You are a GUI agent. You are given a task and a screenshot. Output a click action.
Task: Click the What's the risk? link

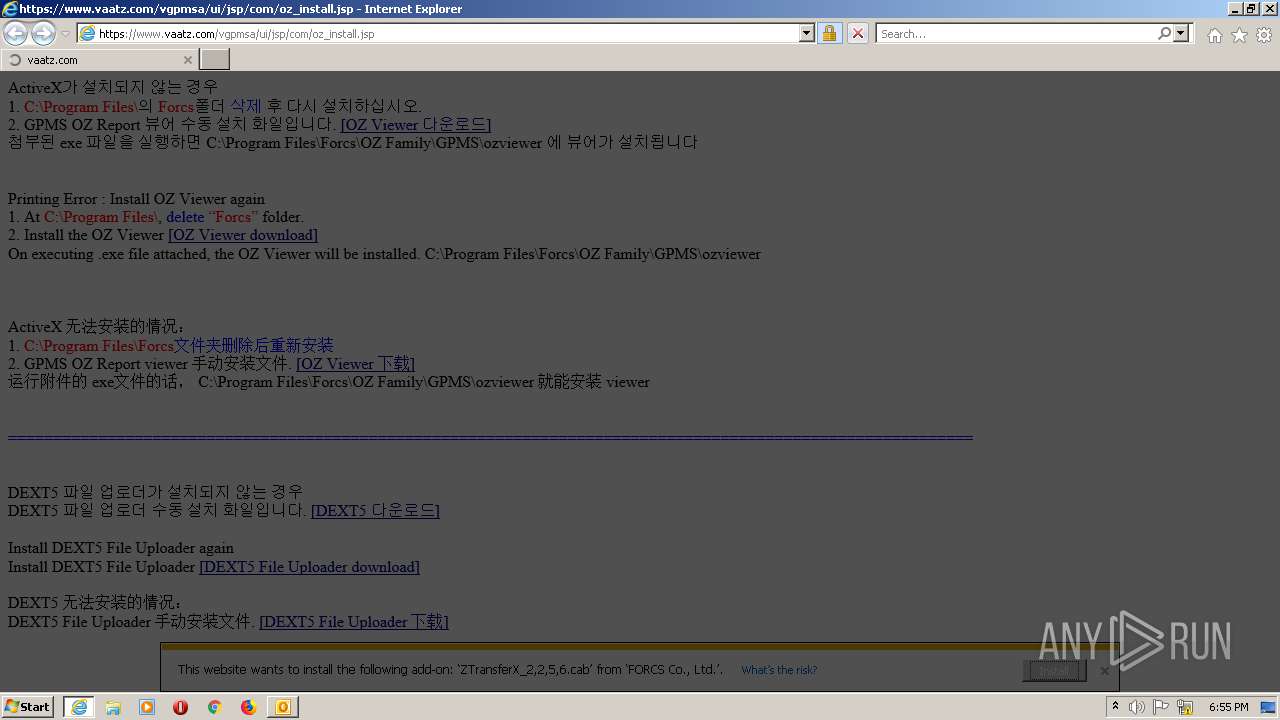click(x=779, y=670)
